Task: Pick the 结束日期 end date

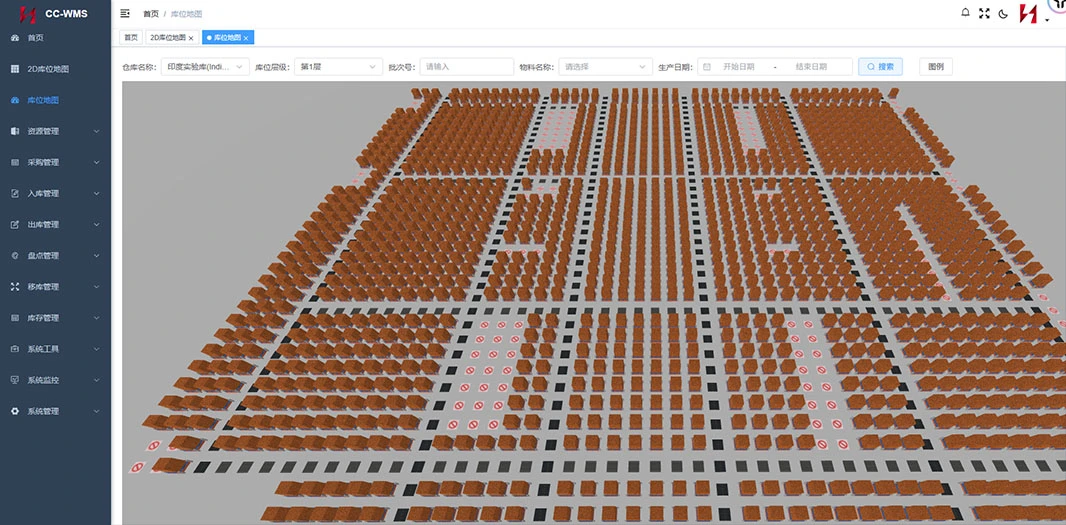Action: pyautogui.click(x=811, y=67)
